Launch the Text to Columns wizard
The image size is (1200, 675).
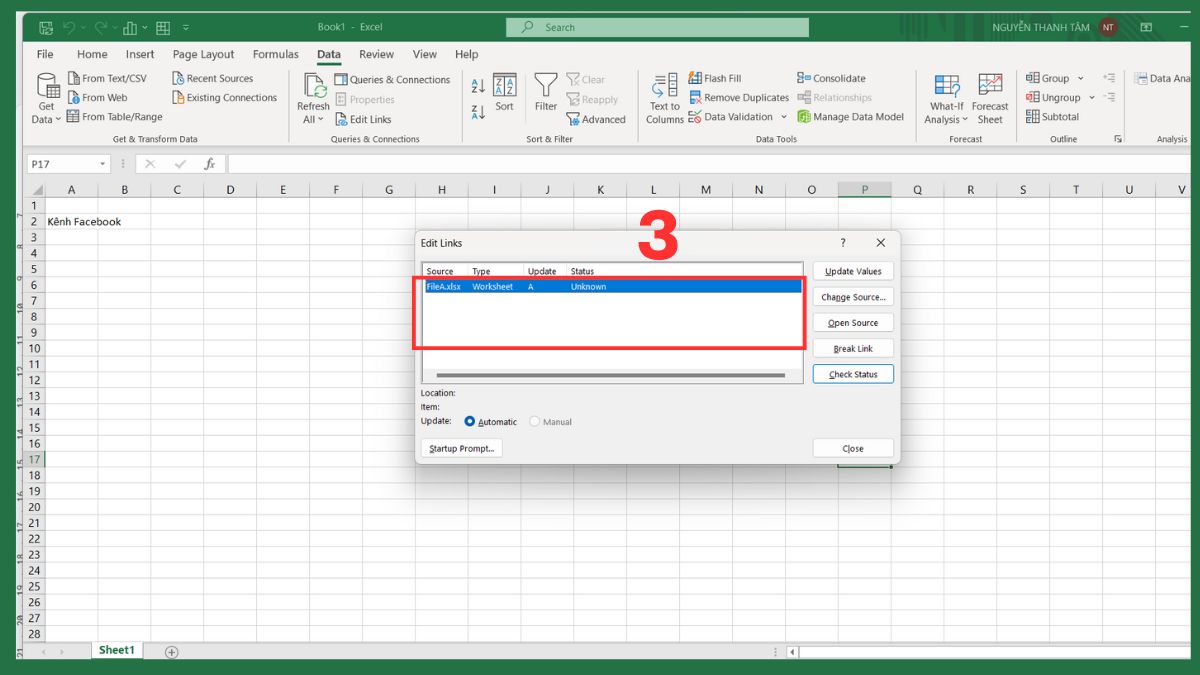pyautogui.click(x=663, y=97)
